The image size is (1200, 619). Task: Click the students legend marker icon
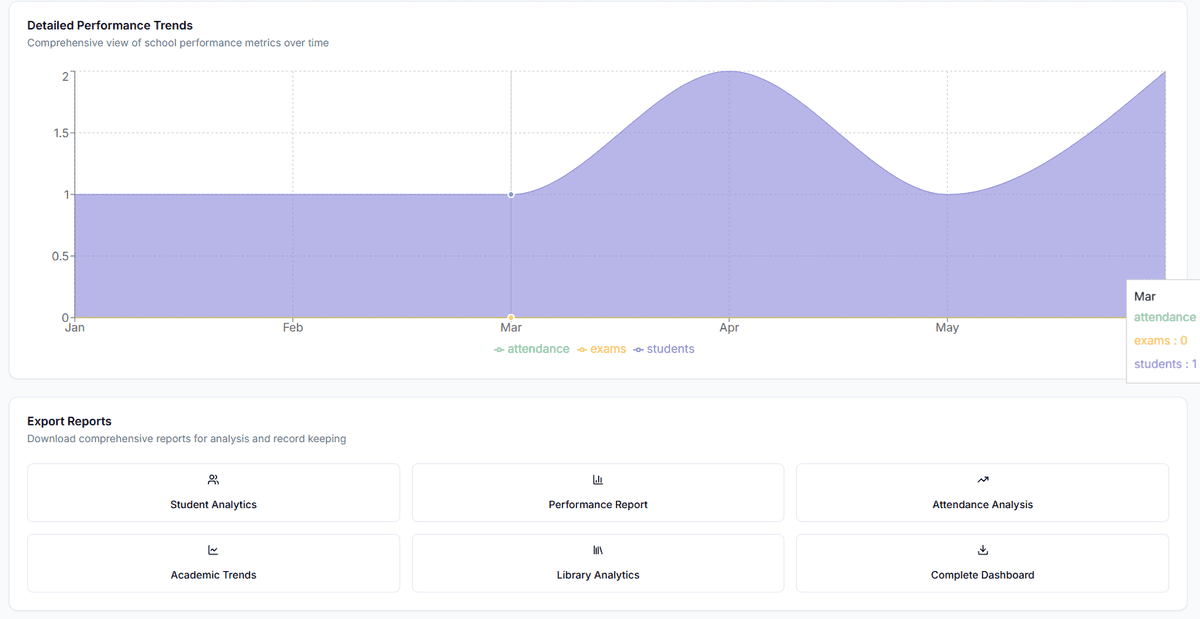637,348
